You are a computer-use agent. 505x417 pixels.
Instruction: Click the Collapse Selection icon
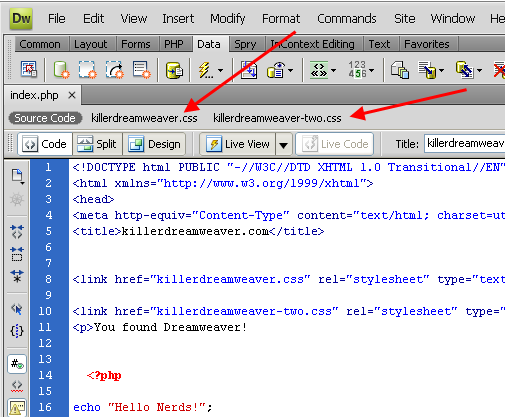pos(17,254)
